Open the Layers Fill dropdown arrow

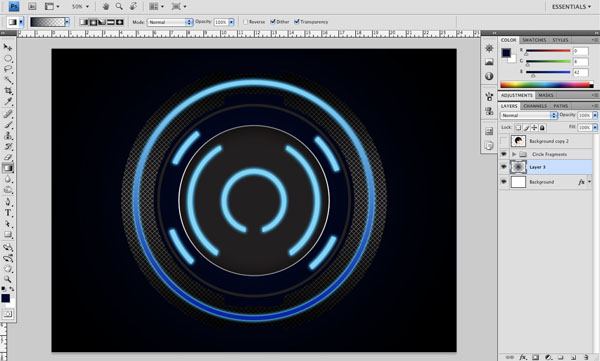595,127
